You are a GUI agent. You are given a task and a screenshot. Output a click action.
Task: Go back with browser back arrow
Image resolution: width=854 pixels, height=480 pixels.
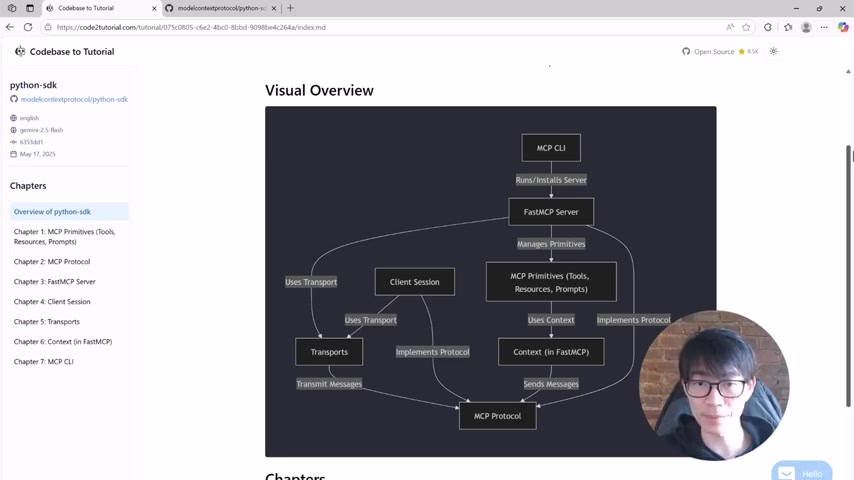(10, 27)
